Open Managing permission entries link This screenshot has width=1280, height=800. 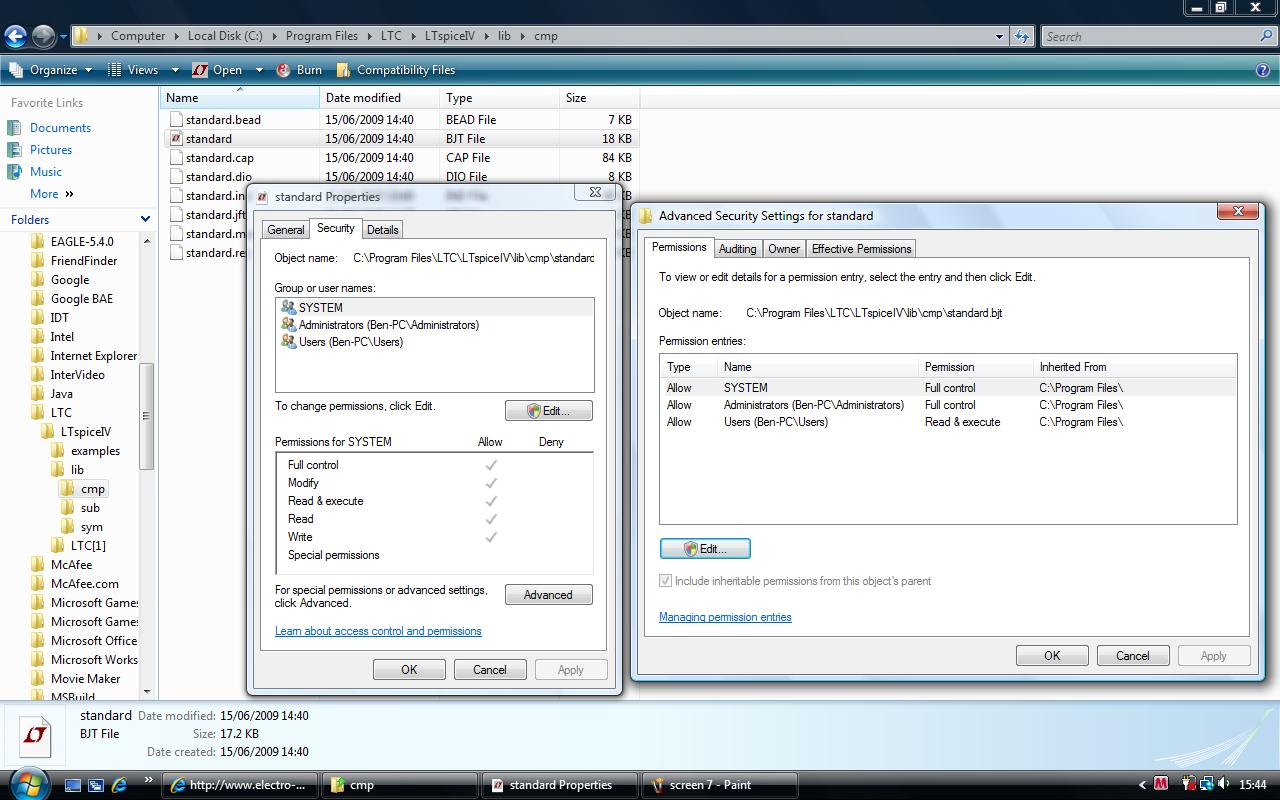pyautogui.click(x=725, y=617)
